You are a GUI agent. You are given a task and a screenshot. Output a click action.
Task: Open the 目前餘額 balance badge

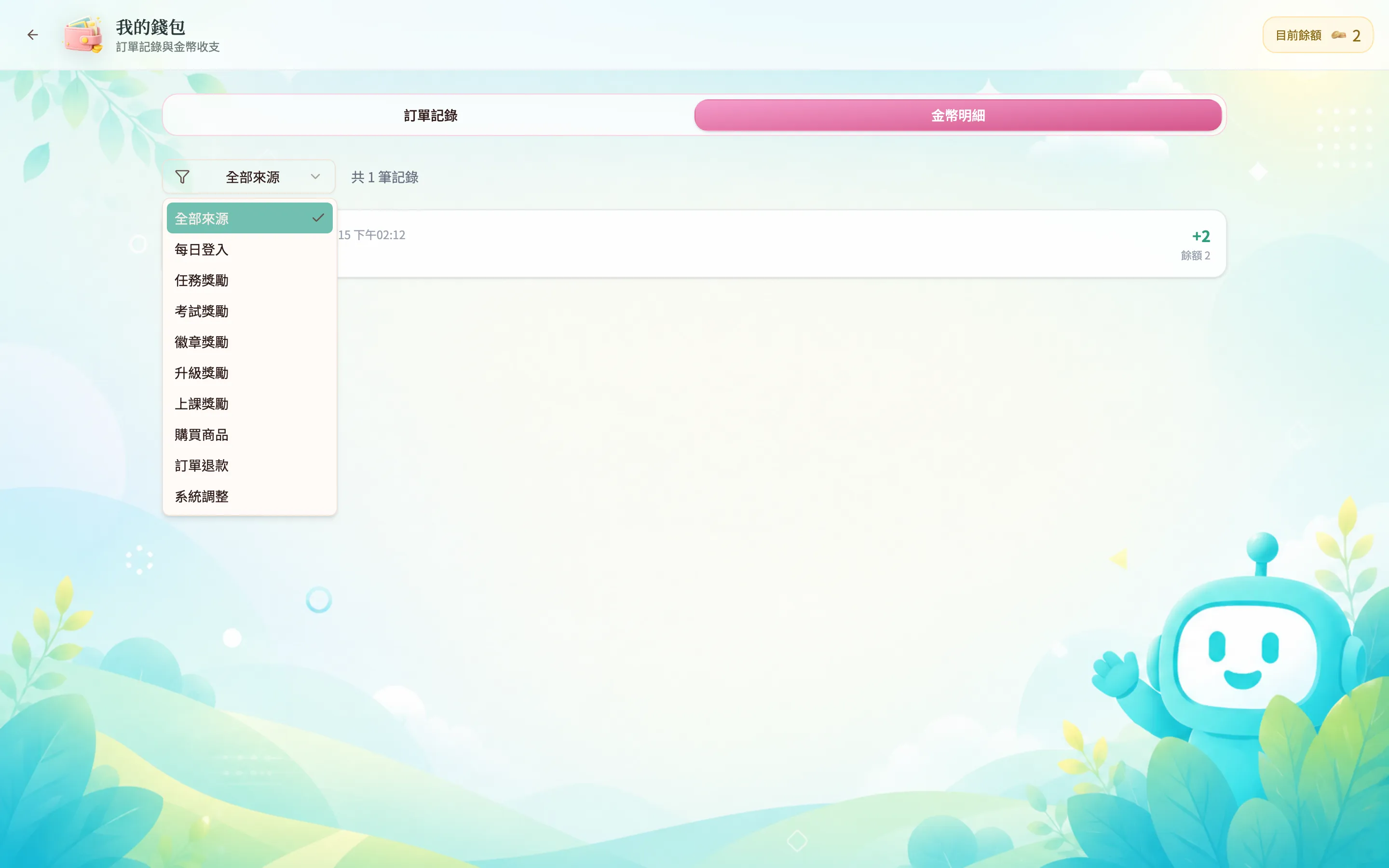(x=1317, y=35)
